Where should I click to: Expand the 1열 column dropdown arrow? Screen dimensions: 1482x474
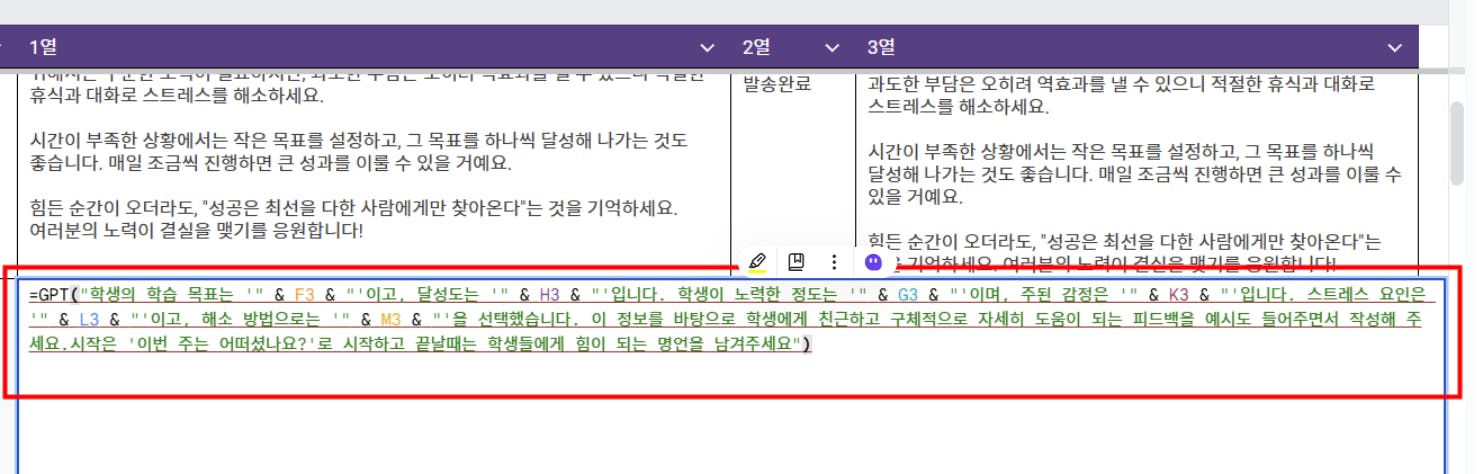(x=707, y=48)
